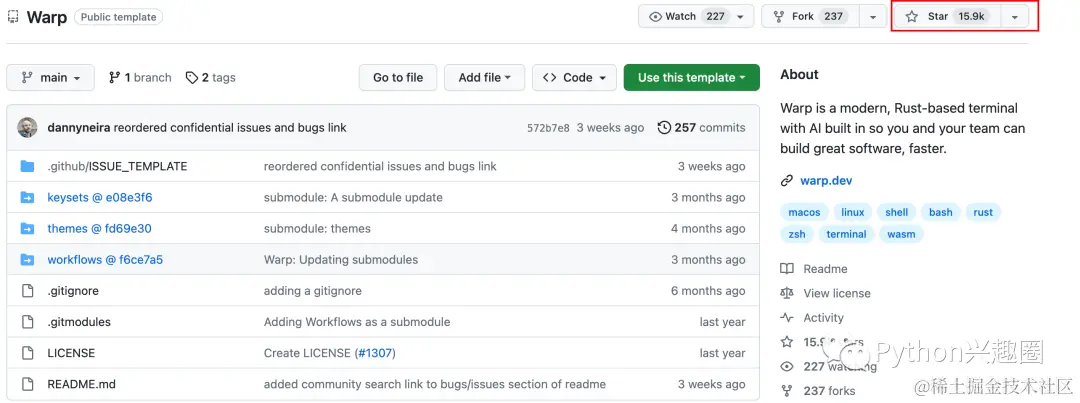Select the linux topic tag
This screenshot has height=403, width=1080.
pos(853,213)
